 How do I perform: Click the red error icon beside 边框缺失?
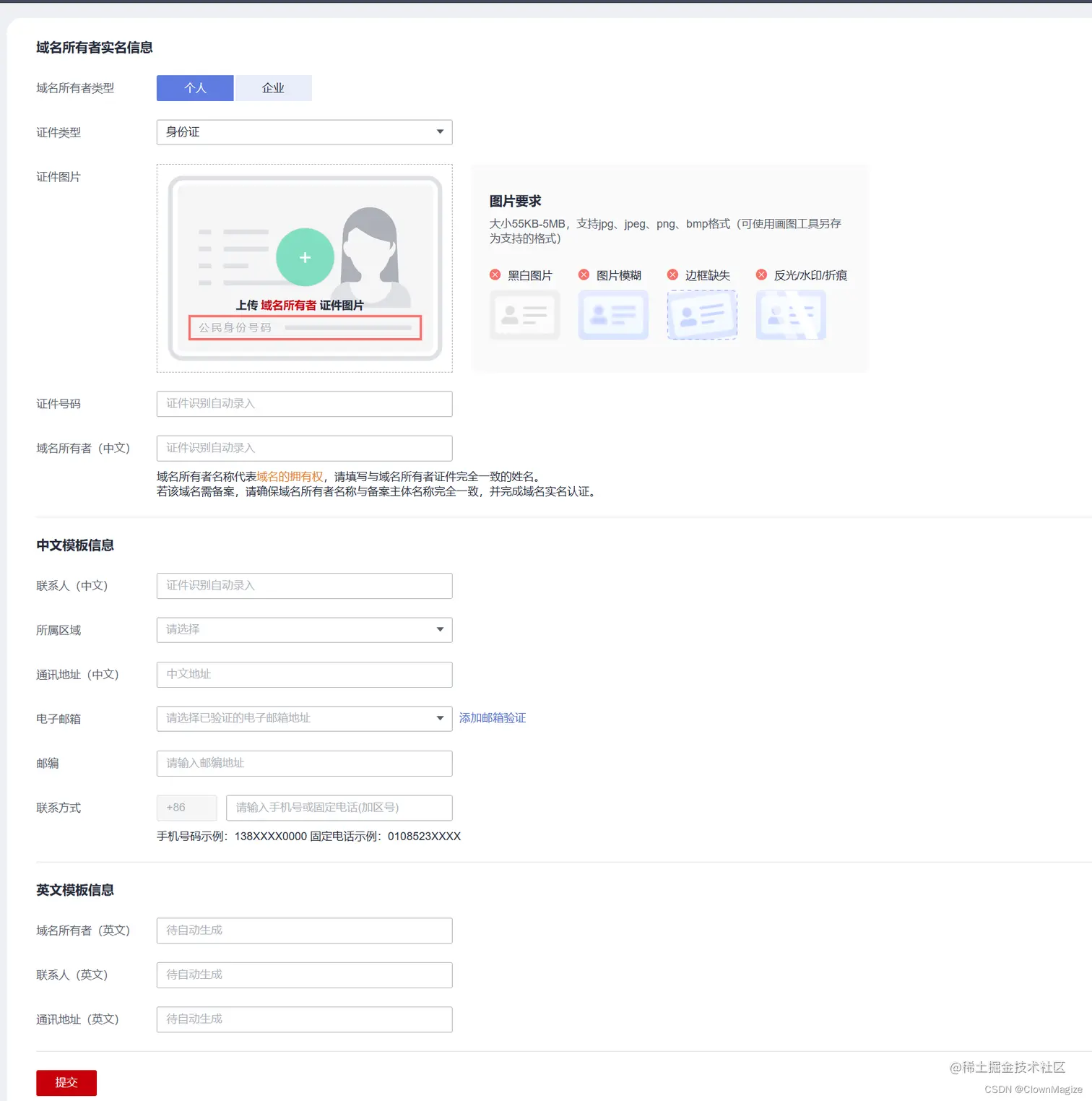[672, 275]
